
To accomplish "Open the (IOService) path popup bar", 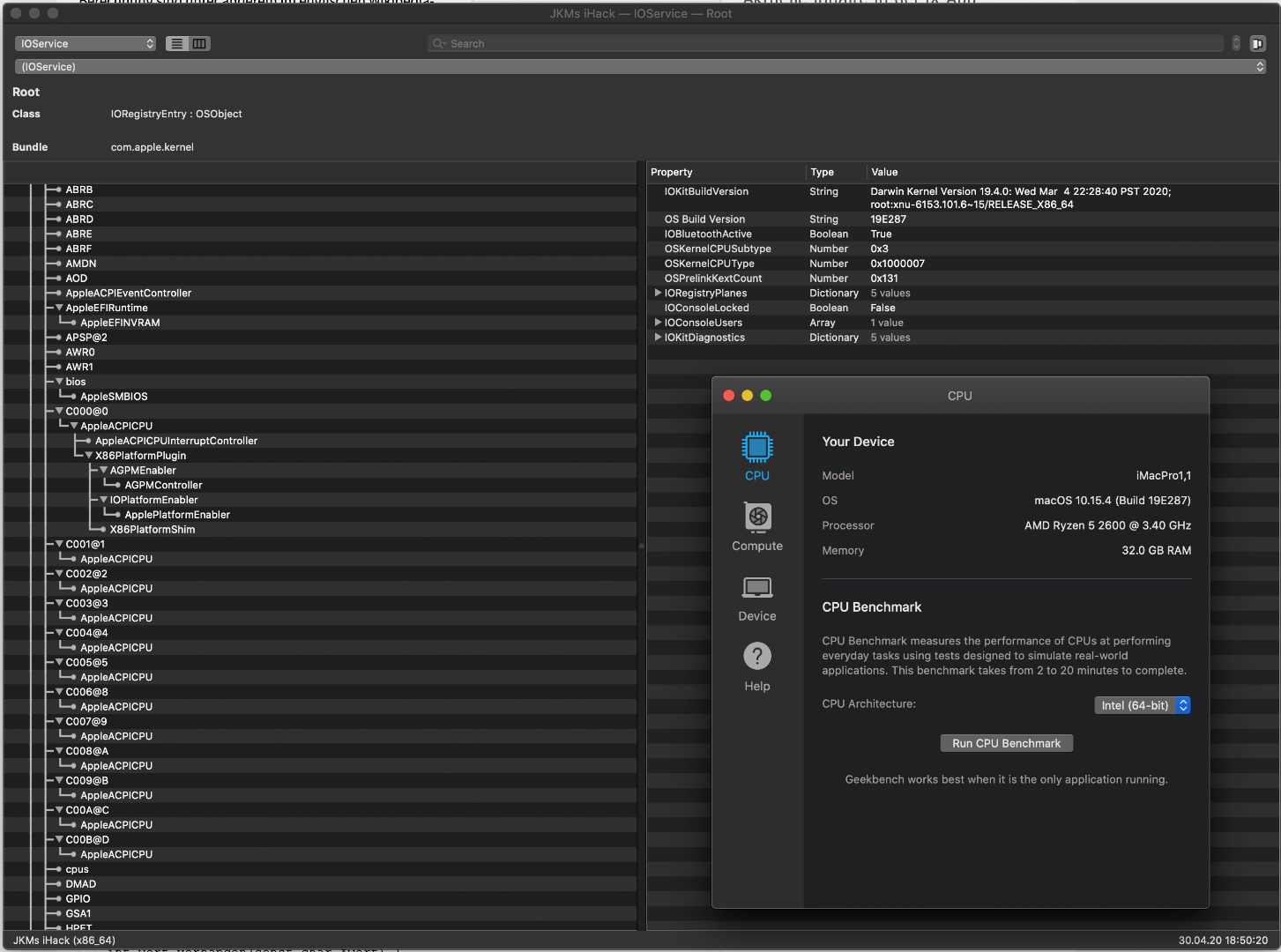I will [640, 67].
